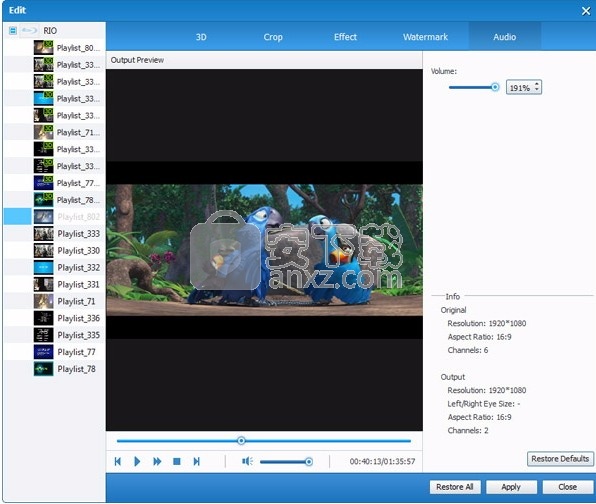Decrease volume percentage with down arrow
This screenshot has width=596, height=504.
click(537, 90)
